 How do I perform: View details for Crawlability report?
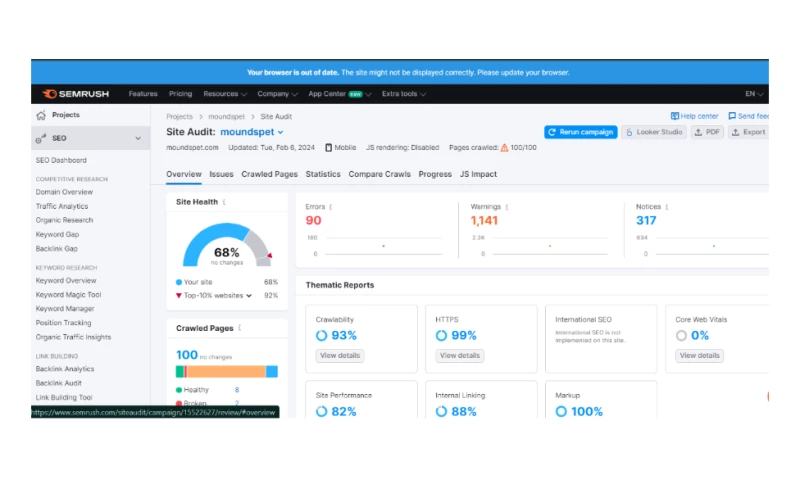pos(340,355)
